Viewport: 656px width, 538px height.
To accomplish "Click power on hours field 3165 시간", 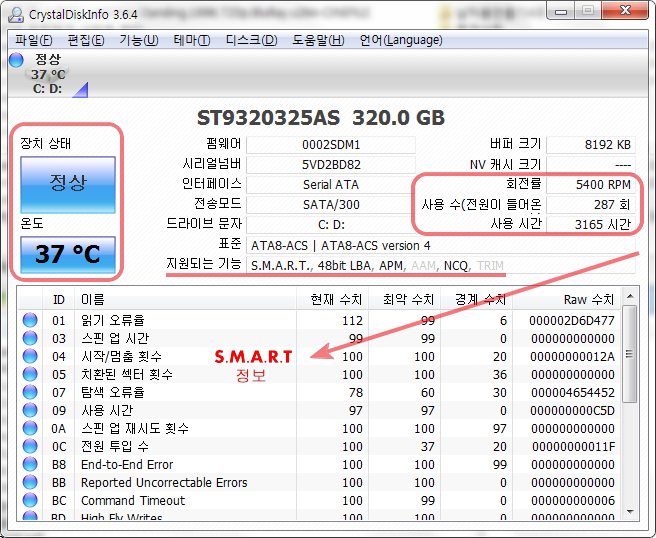I will click(x=591, y=225).
